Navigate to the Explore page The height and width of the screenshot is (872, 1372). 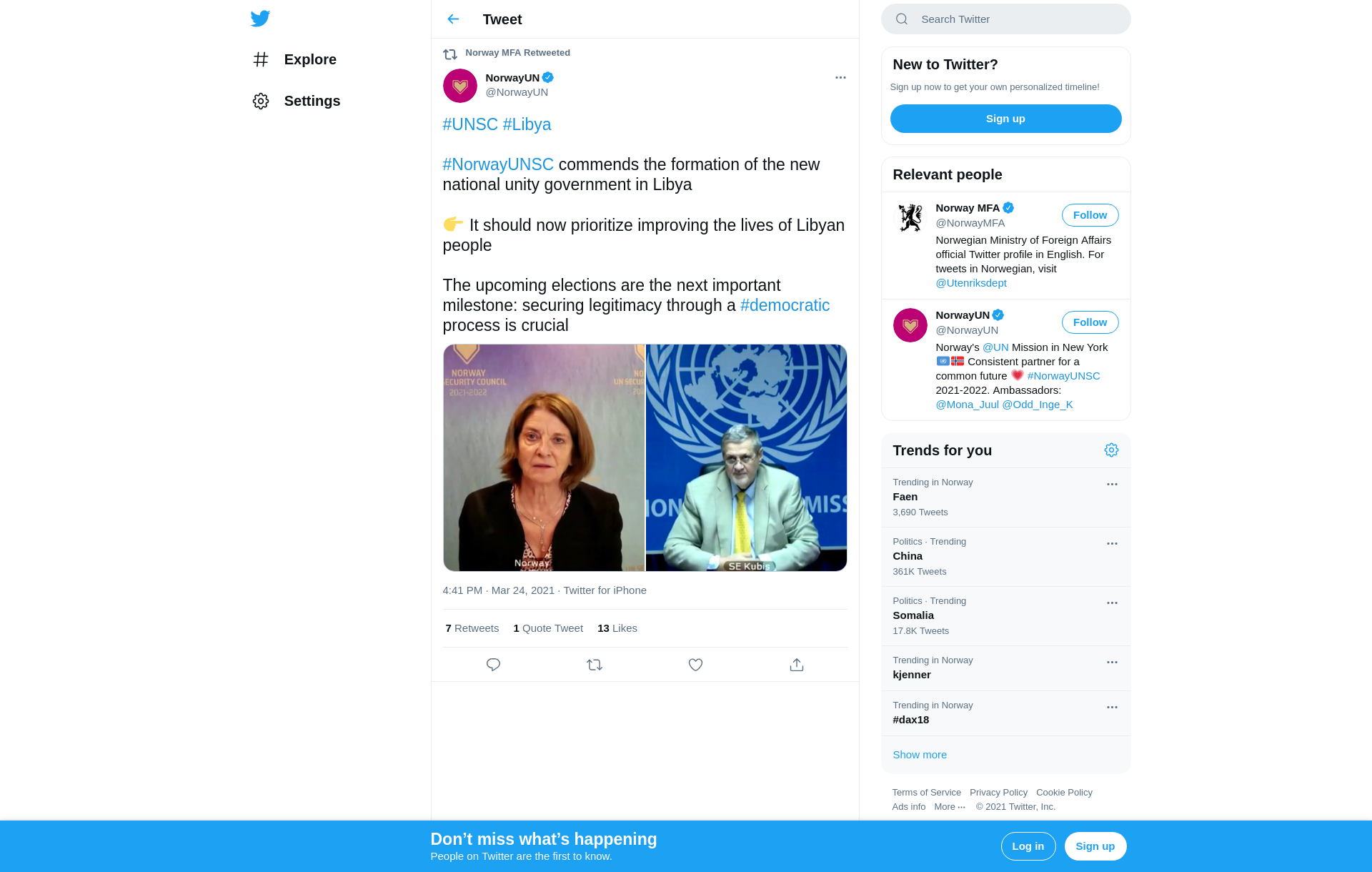309,59
